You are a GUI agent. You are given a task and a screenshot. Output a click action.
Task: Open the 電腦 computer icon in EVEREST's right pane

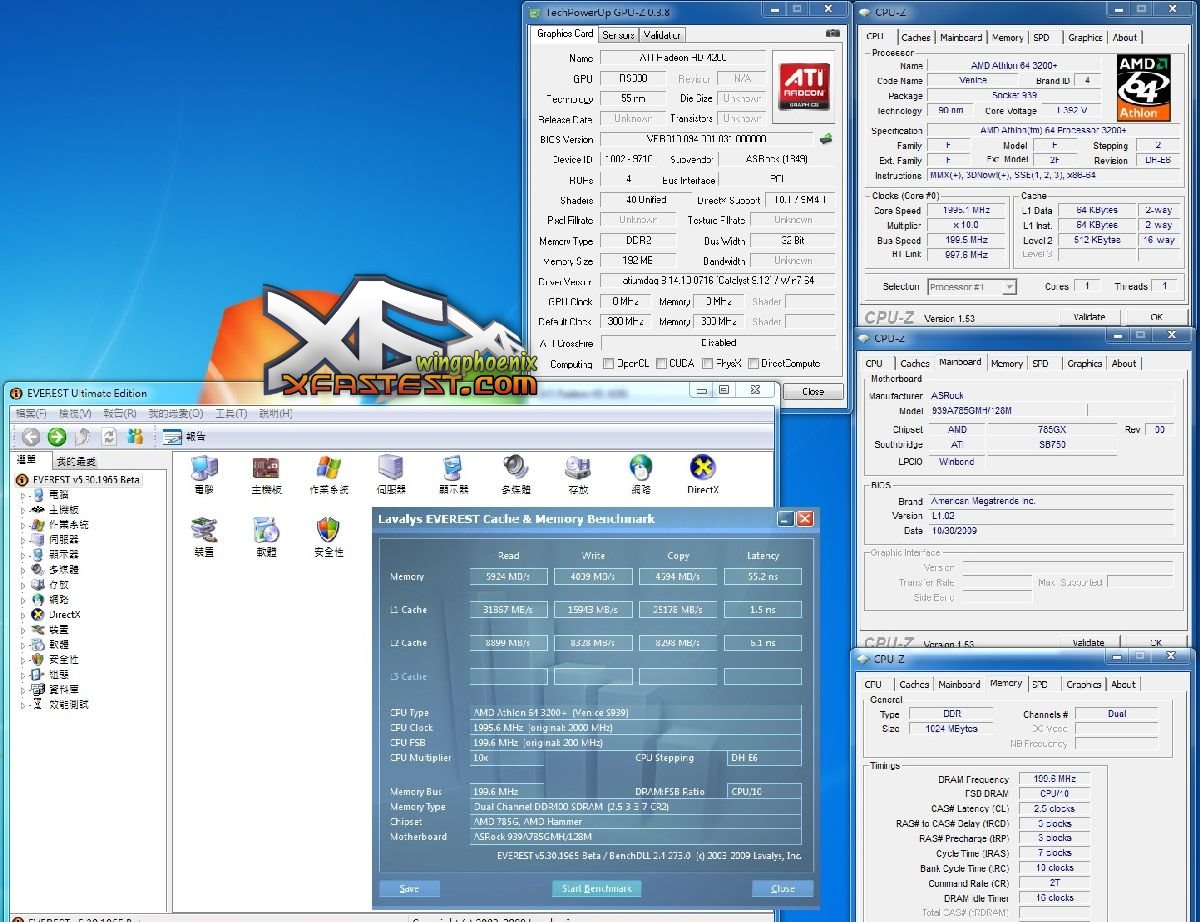tap(204, 468)
